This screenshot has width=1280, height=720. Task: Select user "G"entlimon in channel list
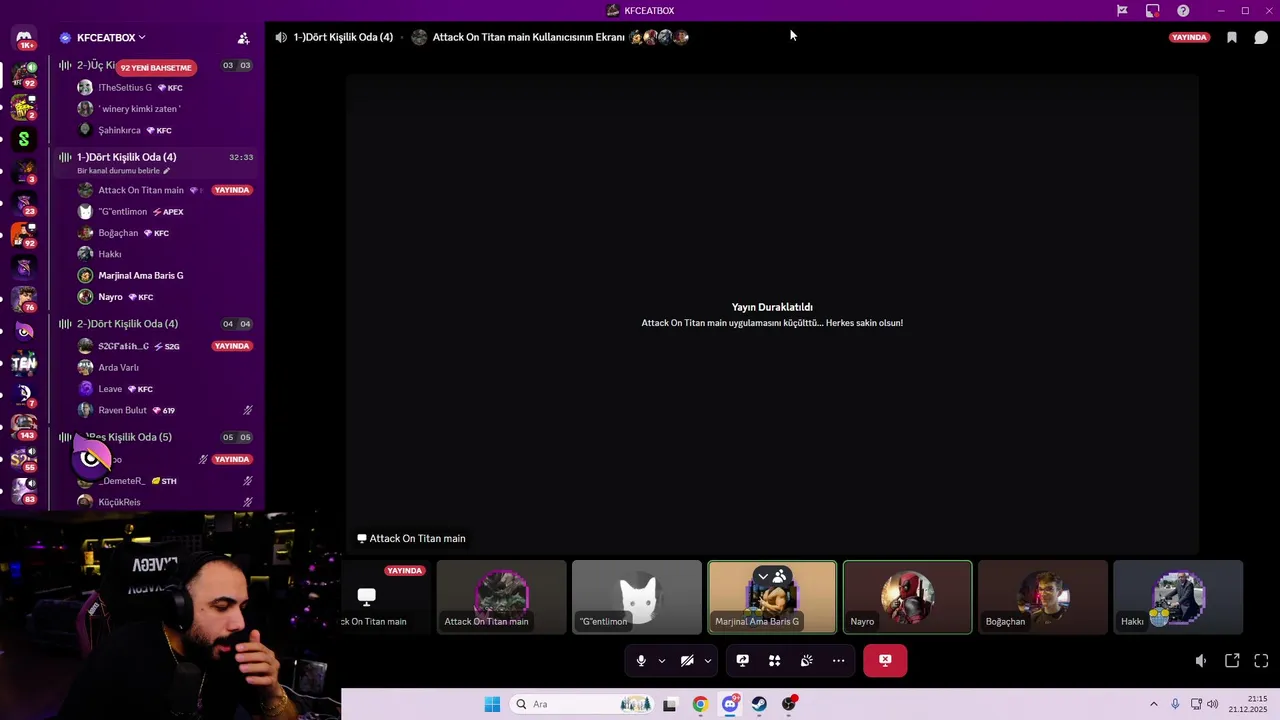coord(123,212)
